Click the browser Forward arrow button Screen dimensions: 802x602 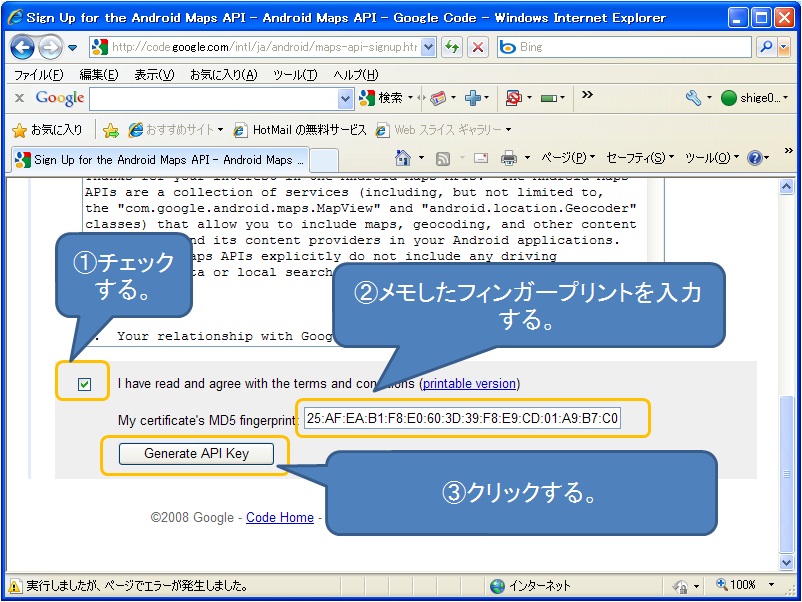coord(50,48)
